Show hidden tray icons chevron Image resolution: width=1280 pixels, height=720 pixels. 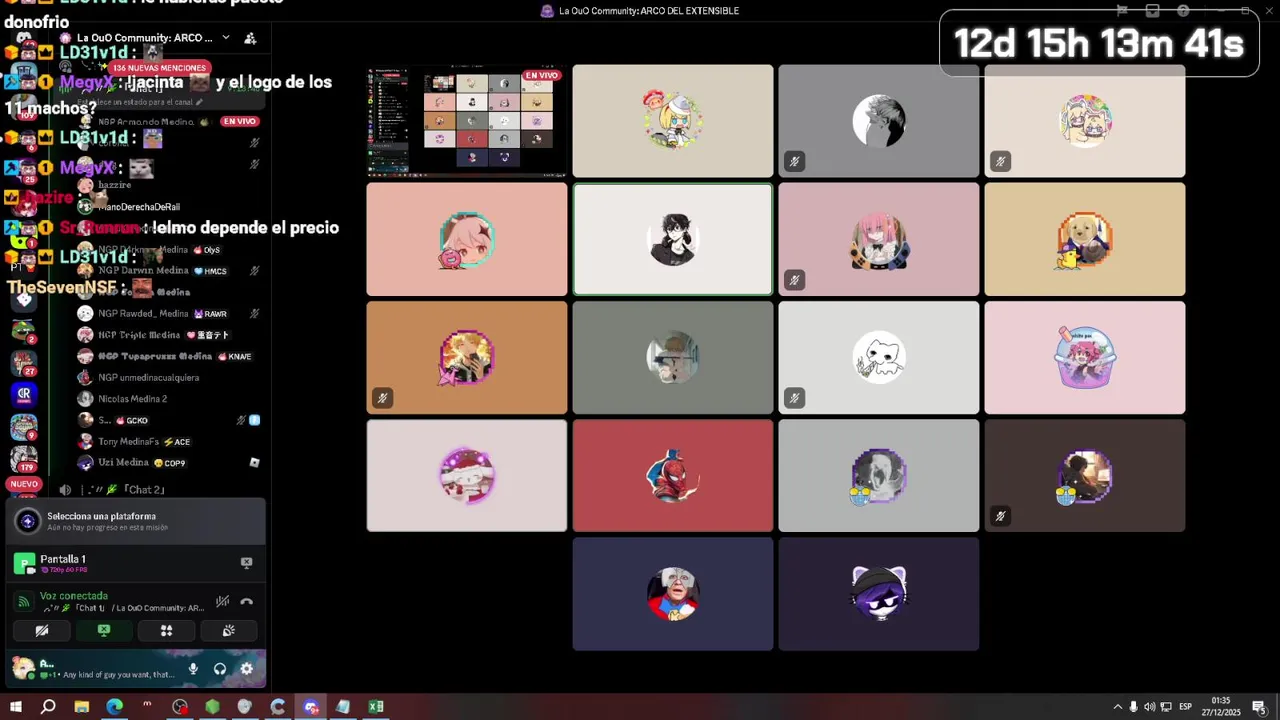(x=1118, y=707)
